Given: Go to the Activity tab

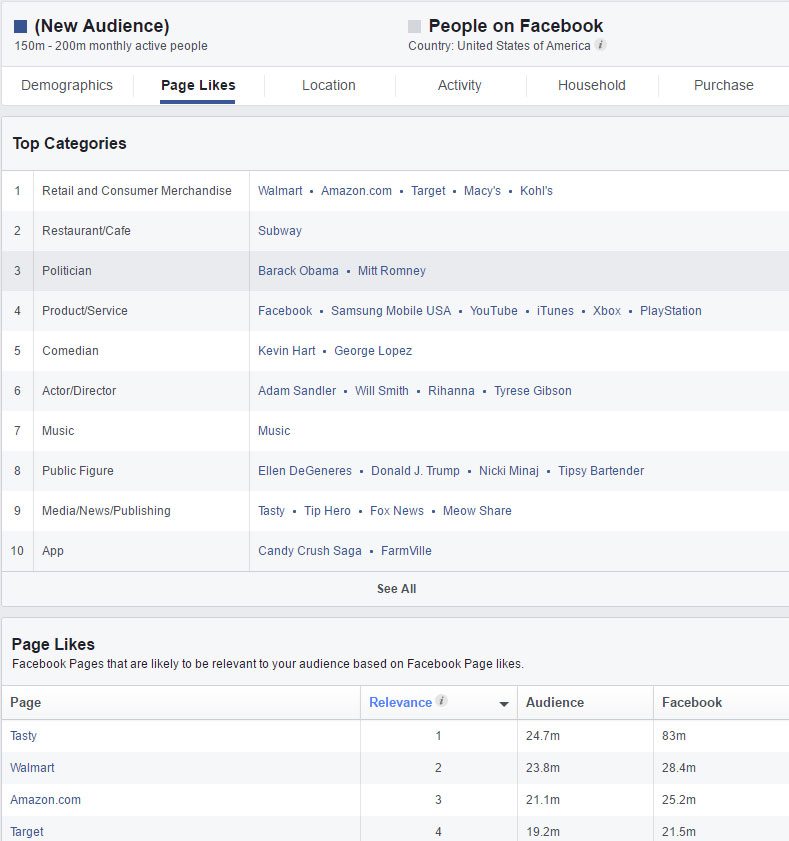Looking at the screenshot, I should [460, 85].
